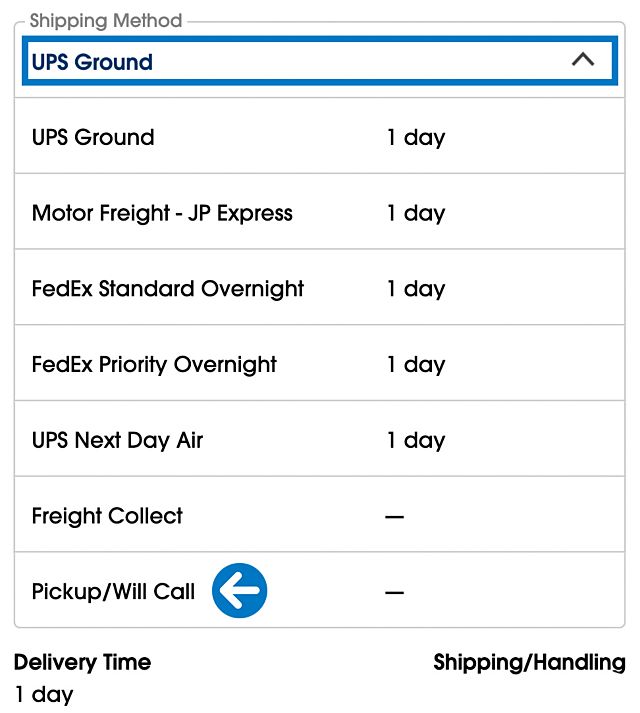Collapse the Shipping Method dropdown with the chevron
This screenshot has width=640, height=713.
click(582, 61)
